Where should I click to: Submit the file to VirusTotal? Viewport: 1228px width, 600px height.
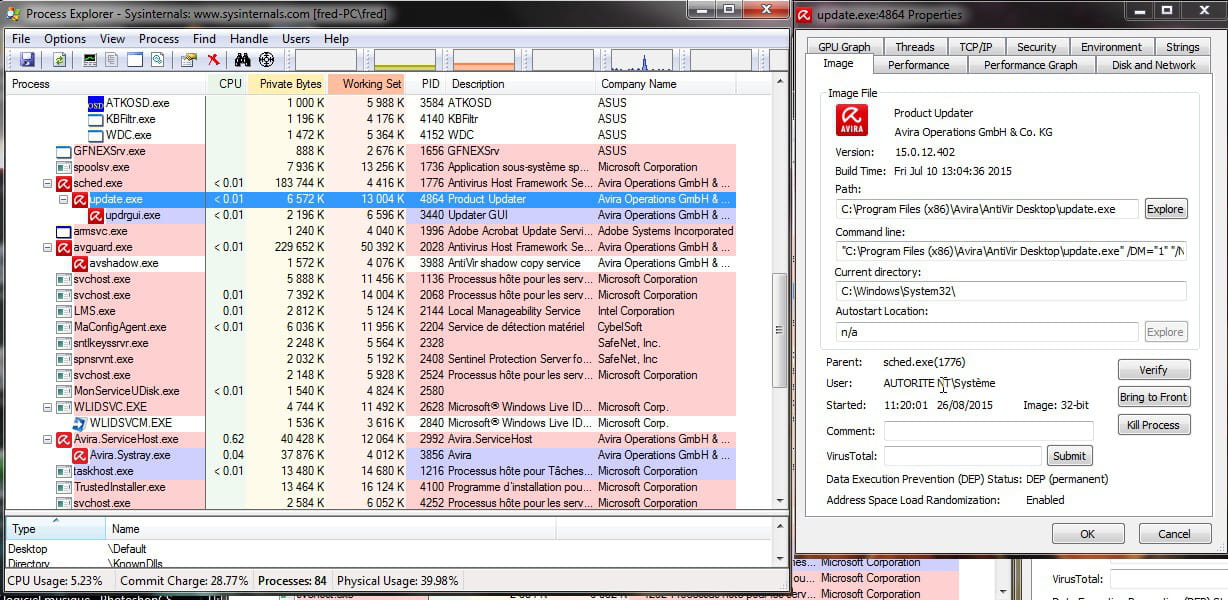(1069, 456)
